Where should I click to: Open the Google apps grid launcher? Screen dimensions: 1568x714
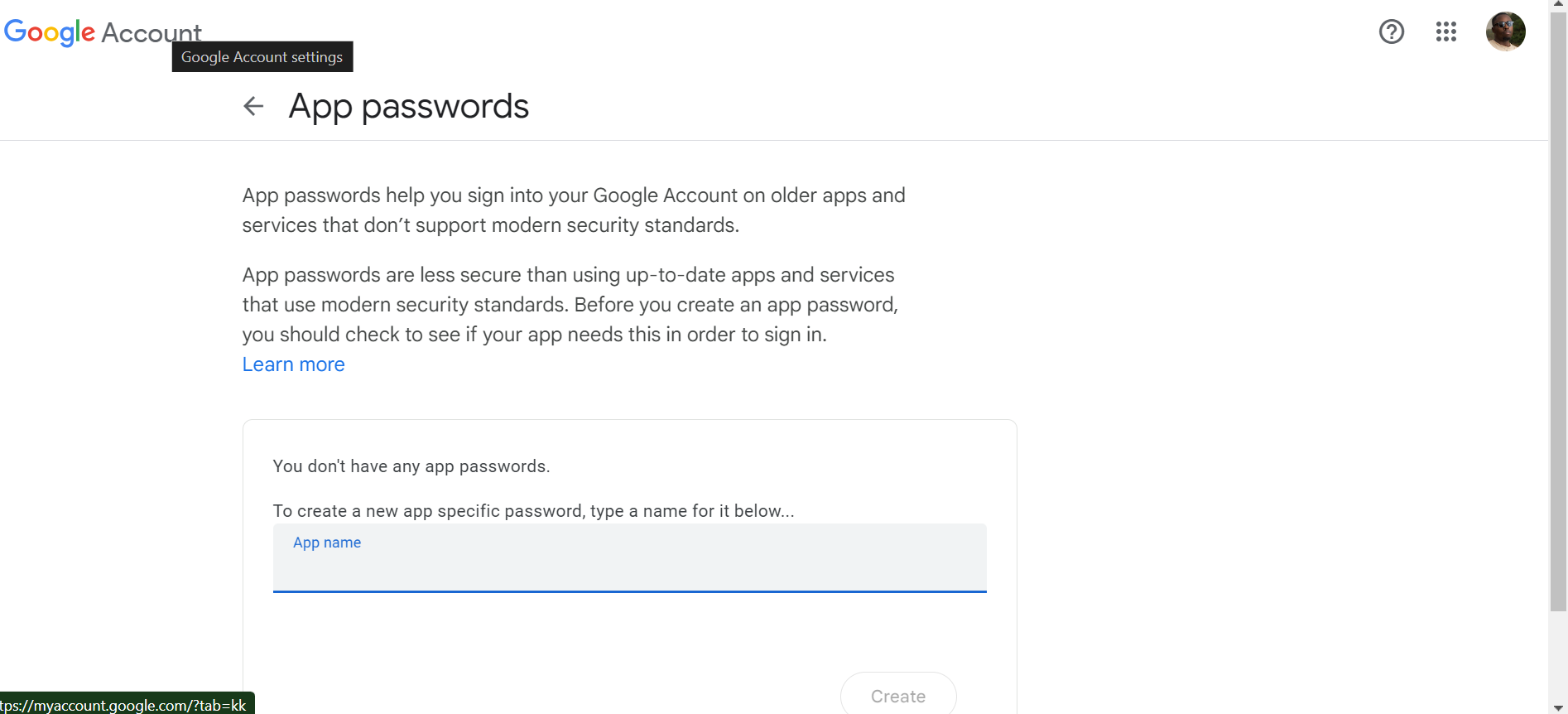[1445, 31]
